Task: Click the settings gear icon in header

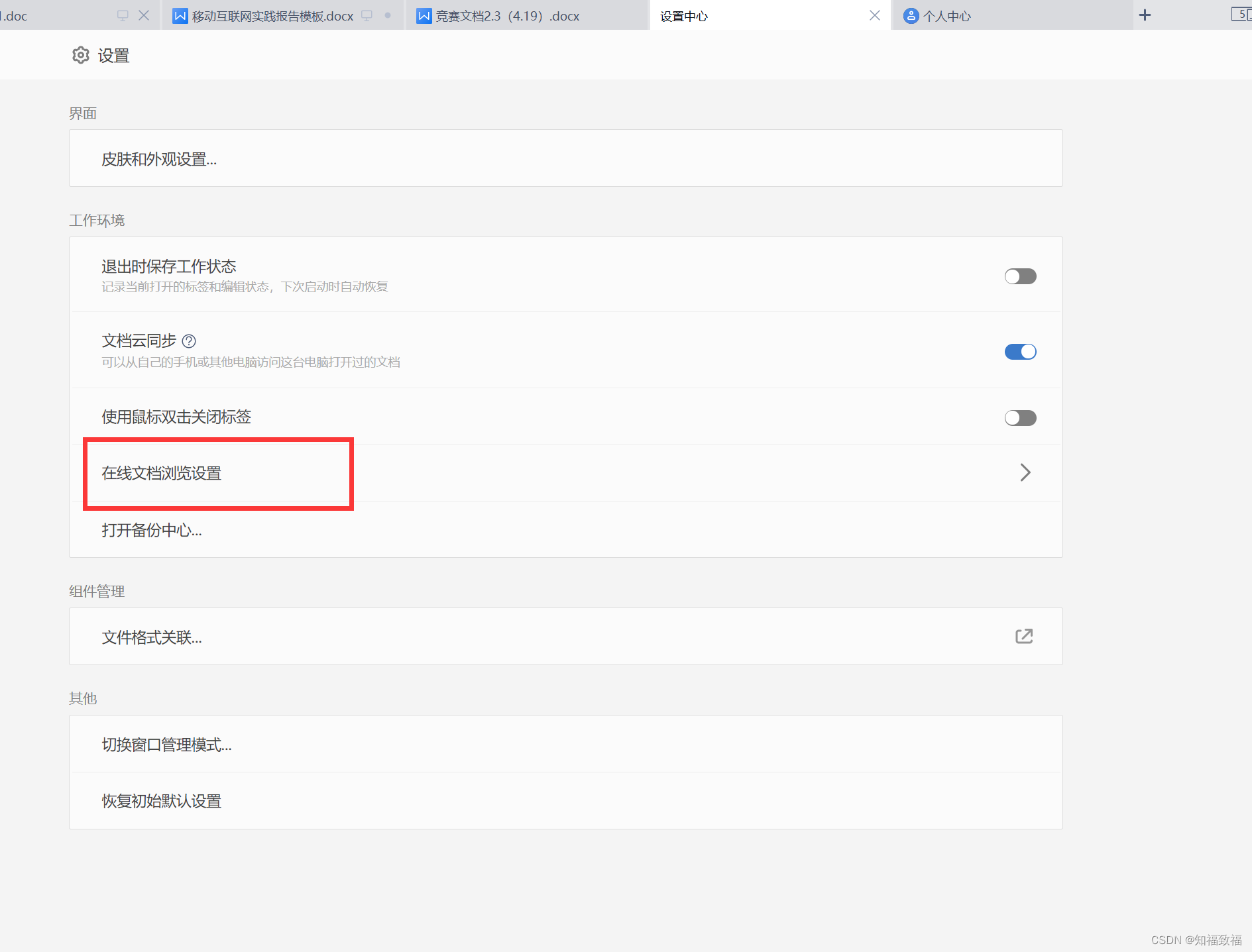Action: [81, 56]
